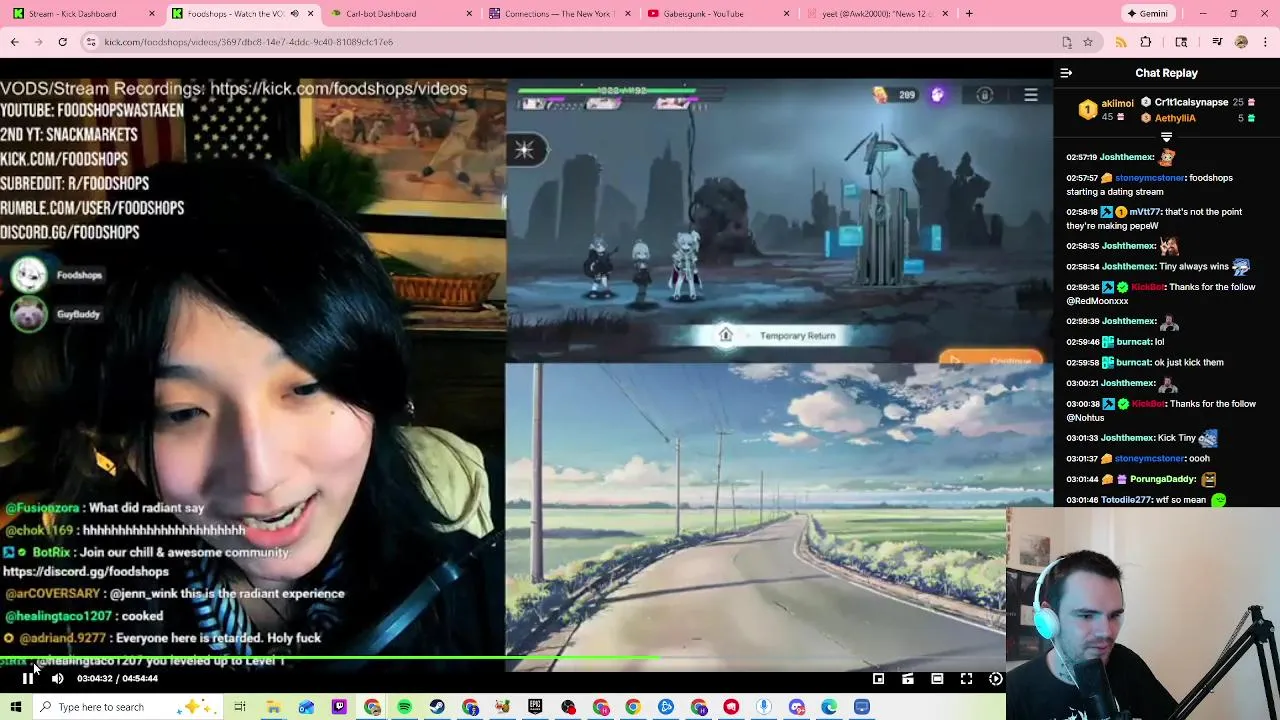Open the Chrome profile avatar
The image size is (1280, 720).
[x=1241, y=42]
